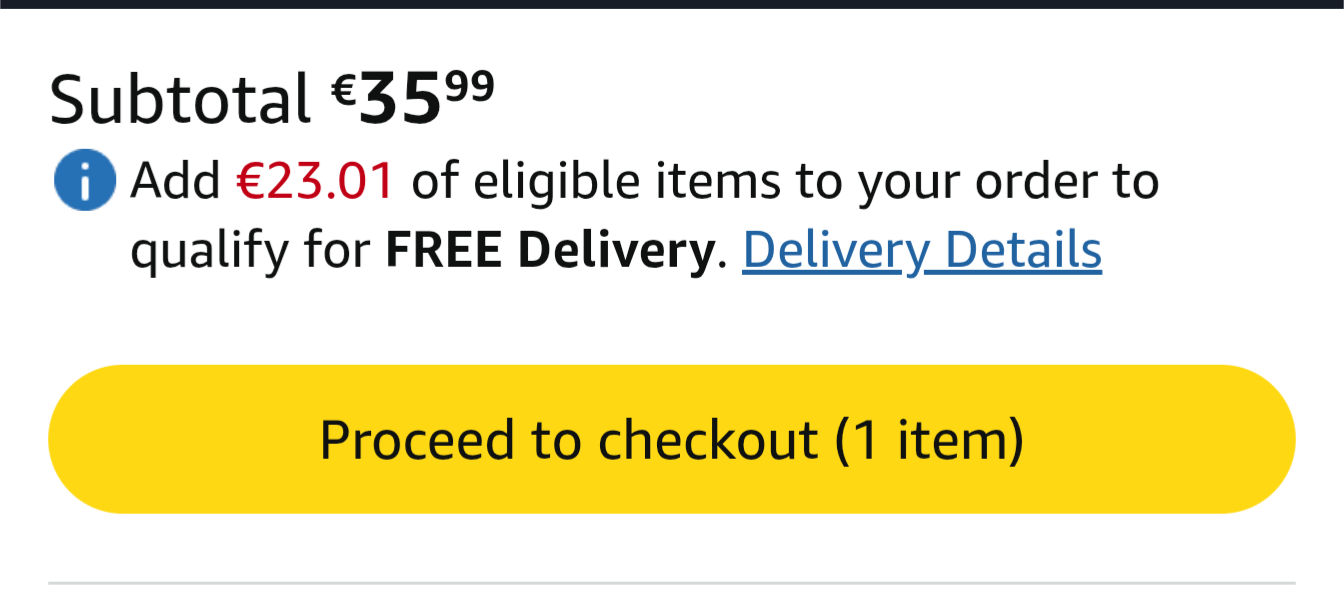Screen dimensions: 1344x595
Task: Tap the word "Details" in the delivery link
Action: tap(1022, 251)
